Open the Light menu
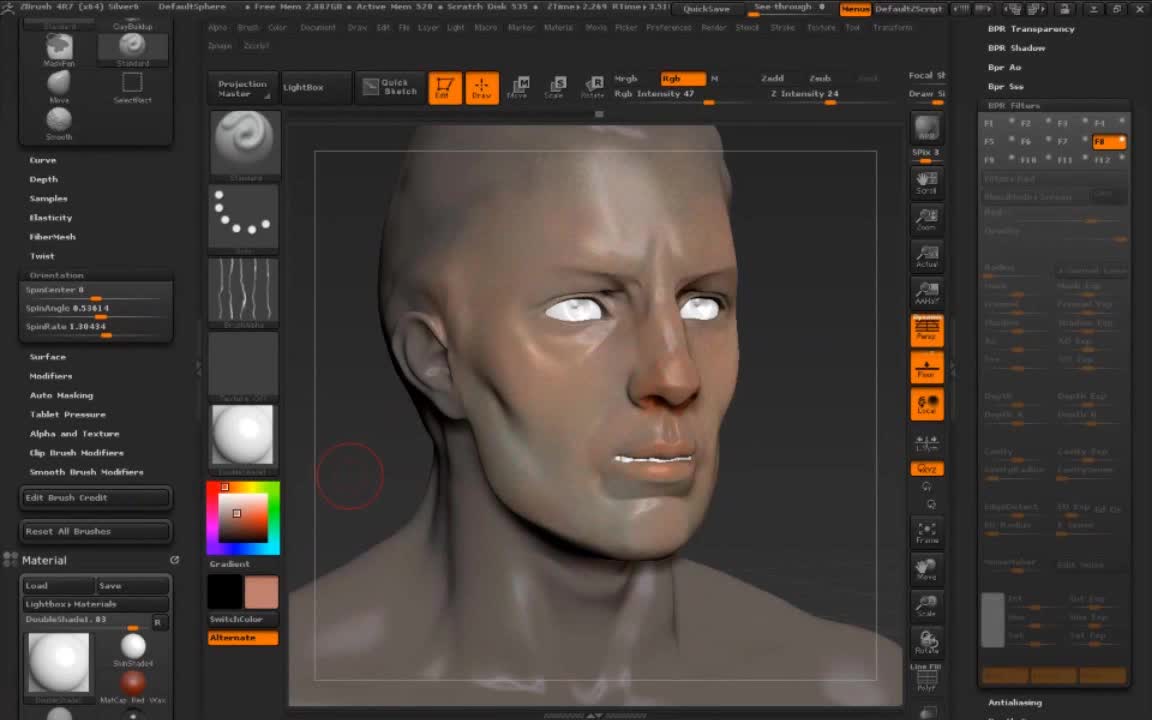Image resolution: width=1152 pixels, height=720 pixels. pos(456,28)
